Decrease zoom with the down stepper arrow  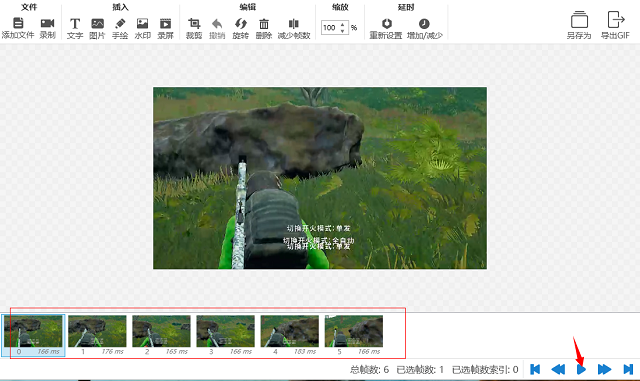click(x=342, y=31)
